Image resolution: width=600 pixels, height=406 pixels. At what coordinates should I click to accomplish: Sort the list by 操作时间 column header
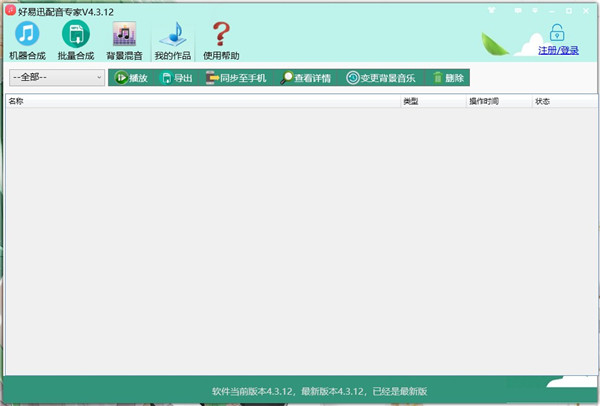(x=498, y=101)
